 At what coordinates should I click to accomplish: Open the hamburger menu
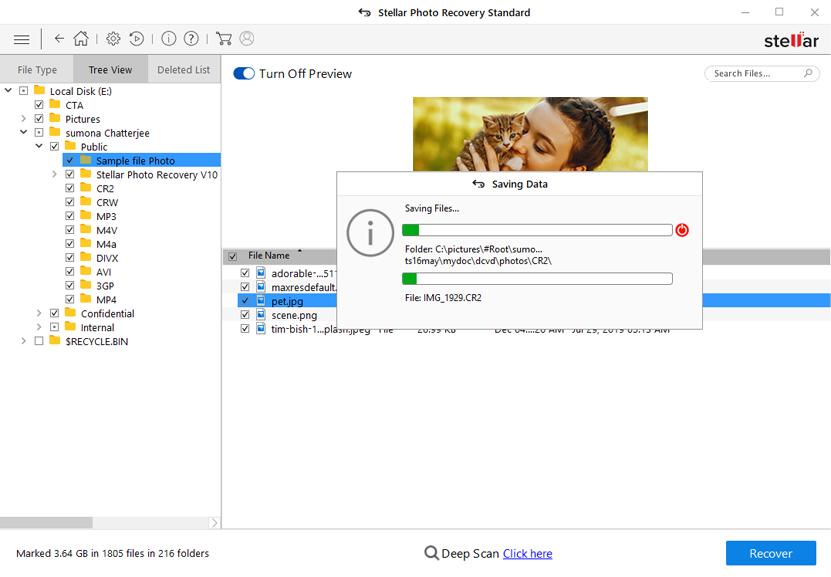(21, 39)
